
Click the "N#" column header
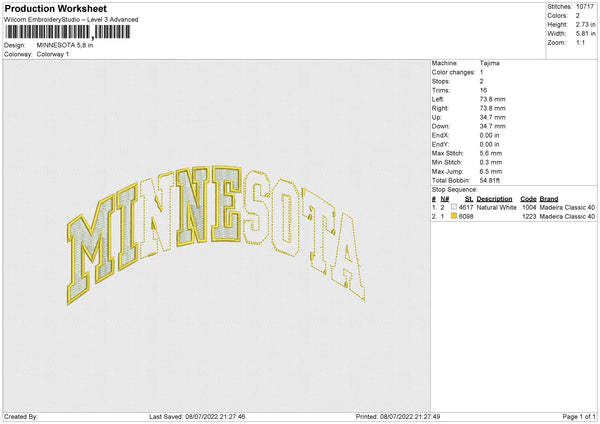(x=445, y=199)
